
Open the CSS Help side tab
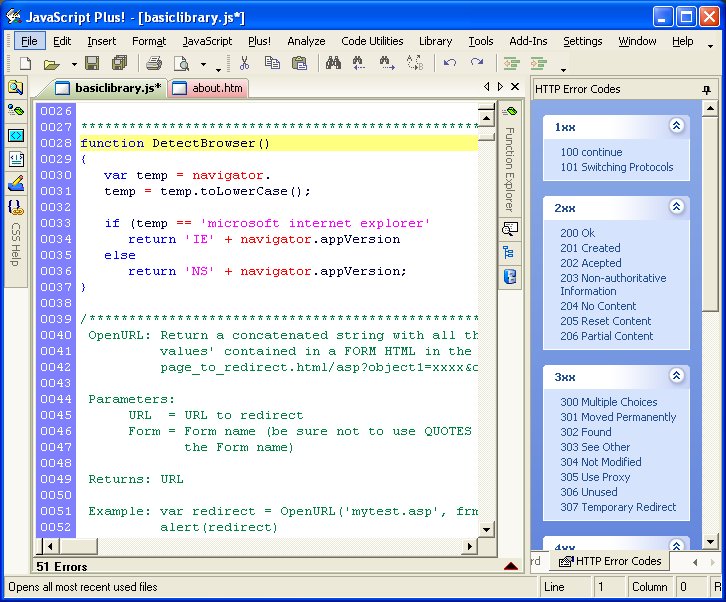pos(16,245)
